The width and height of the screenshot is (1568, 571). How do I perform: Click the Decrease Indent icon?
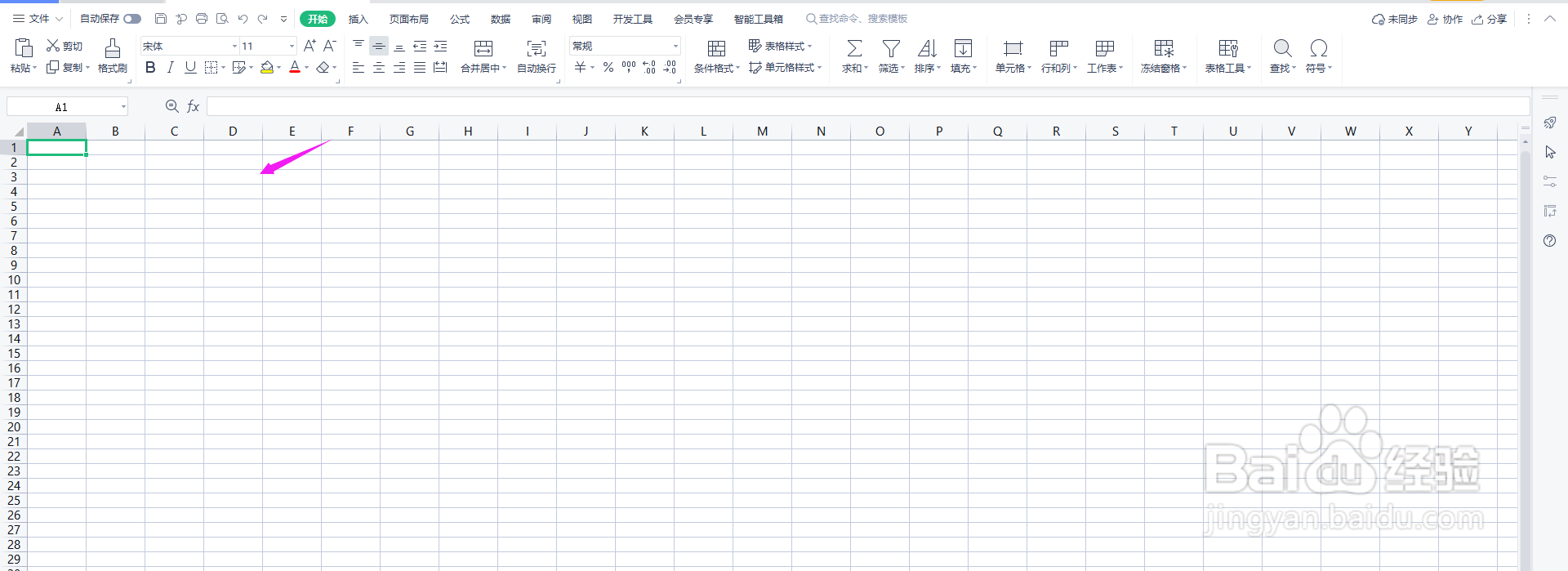point(420,46)
